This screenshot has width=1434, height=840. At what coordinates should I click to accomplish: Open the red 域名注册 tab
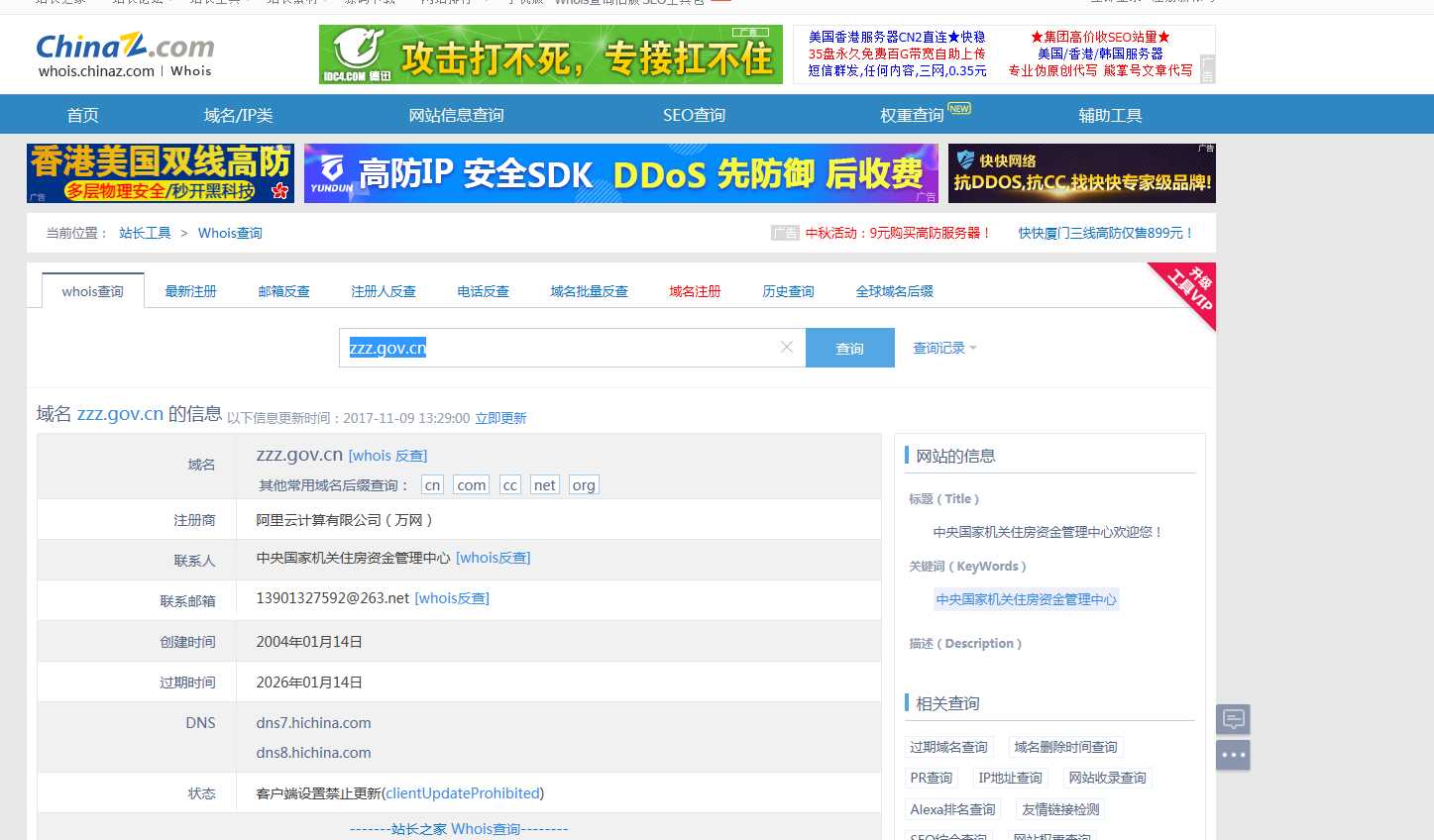click(x=695, y=291)
